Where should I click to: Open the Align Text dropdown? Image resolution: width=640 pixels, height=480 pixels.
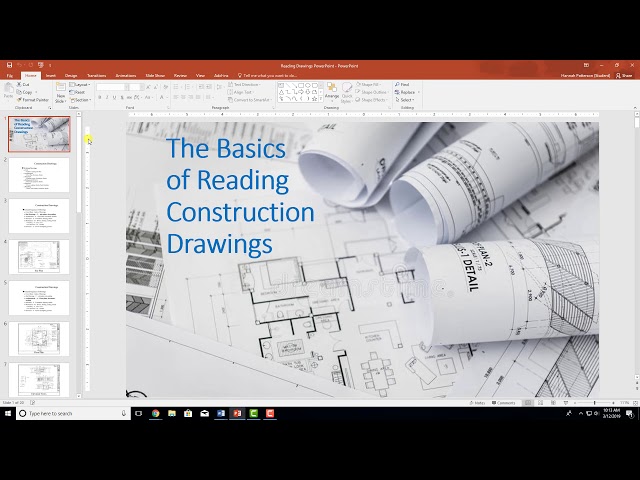tap(241, 92)
